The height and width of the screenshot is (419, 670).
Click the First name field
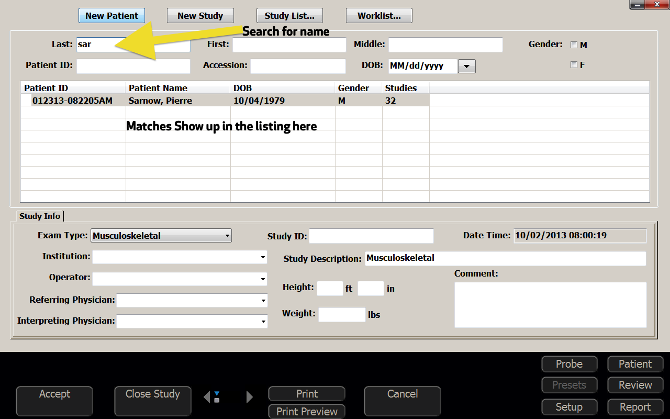(x=289, y=44)
